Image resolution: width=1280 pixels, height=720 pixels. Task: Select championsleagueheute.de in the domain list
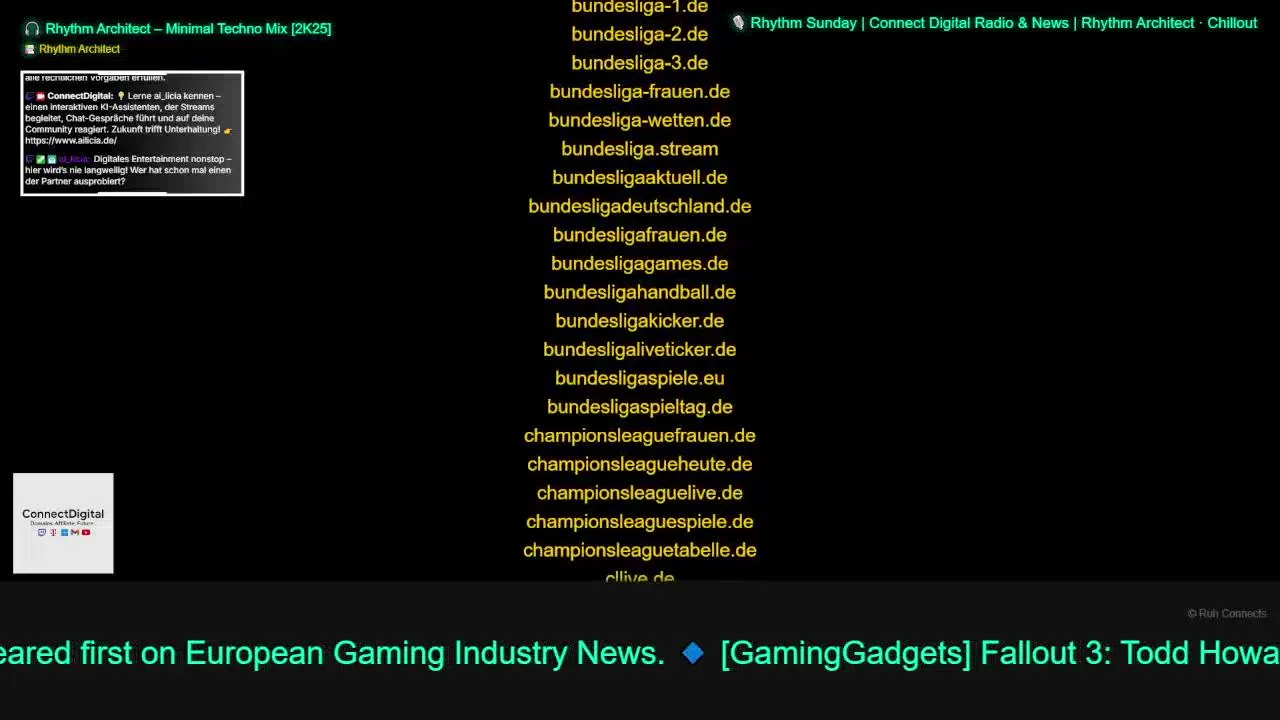pos(640,464)
